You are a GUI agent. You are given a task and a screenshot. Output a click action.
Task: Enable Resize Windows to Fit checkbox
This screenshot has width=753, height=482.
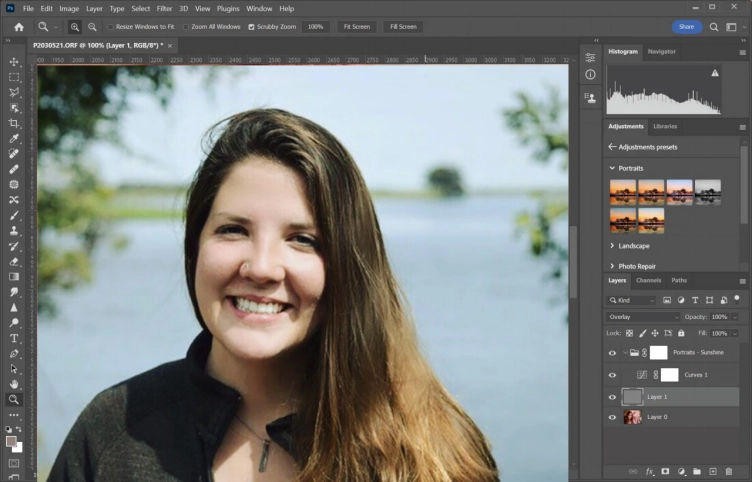point(111,27)
